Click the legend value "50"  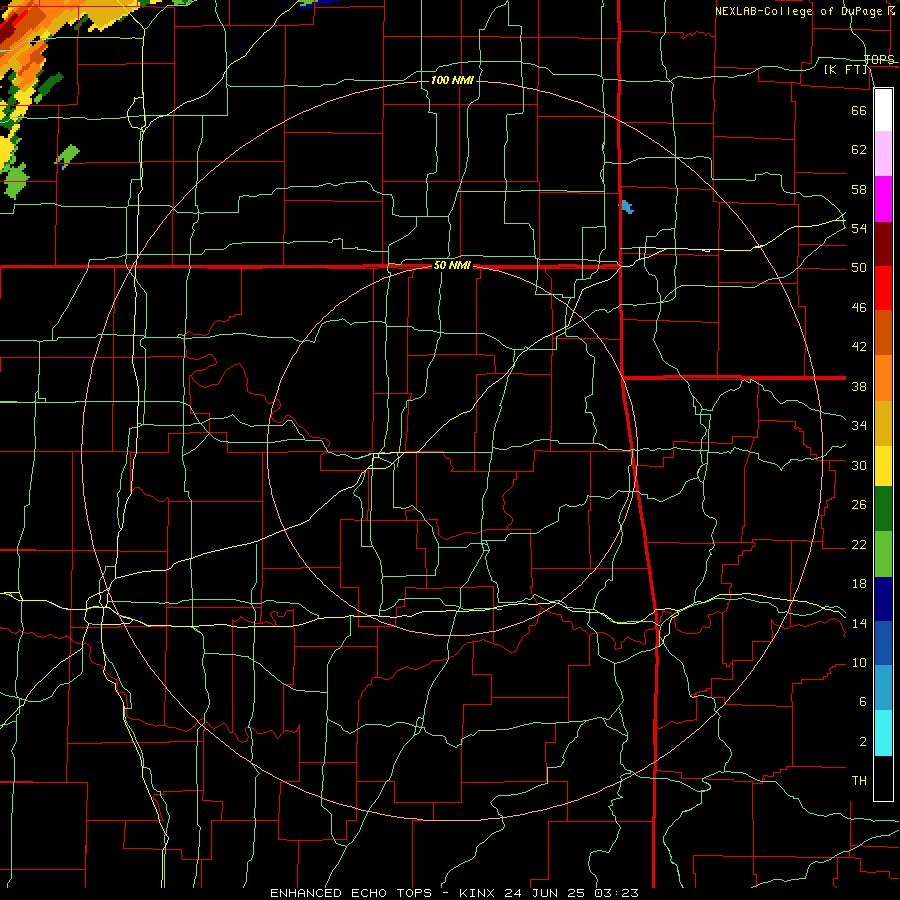click(859, 268)
